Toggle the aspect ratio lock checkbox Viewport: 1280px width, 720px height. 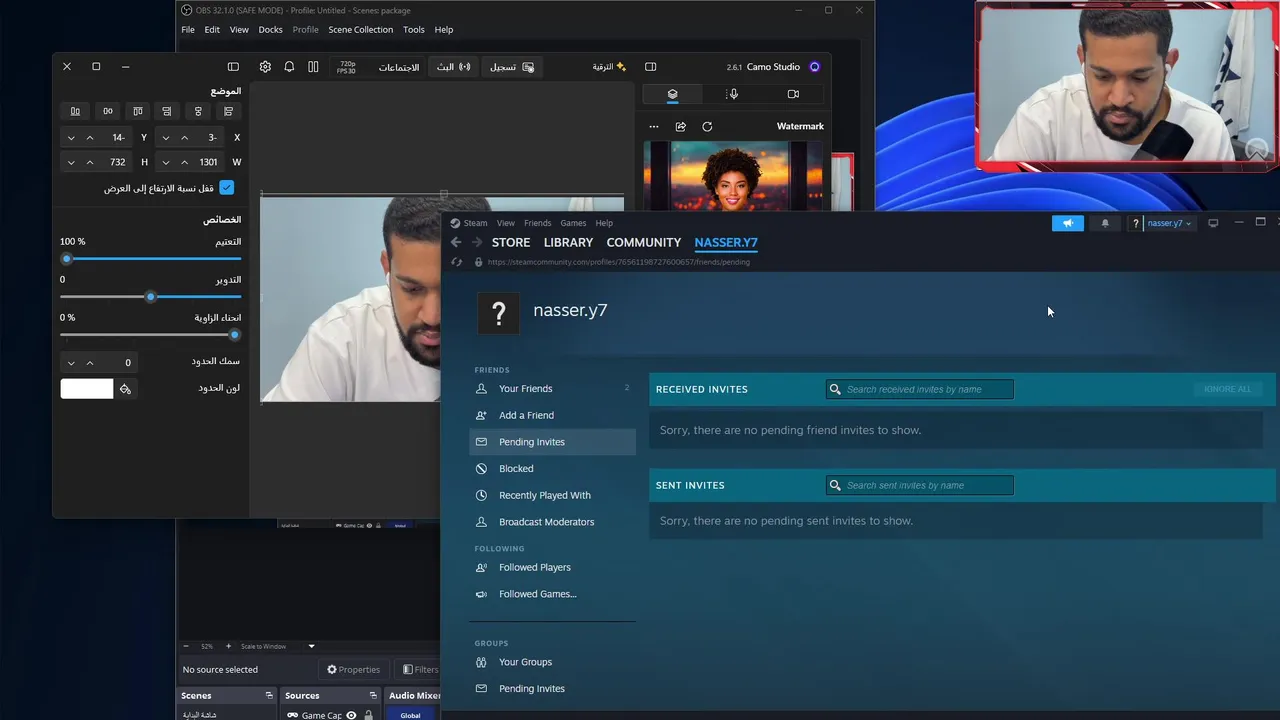click(x=227, y=188)
